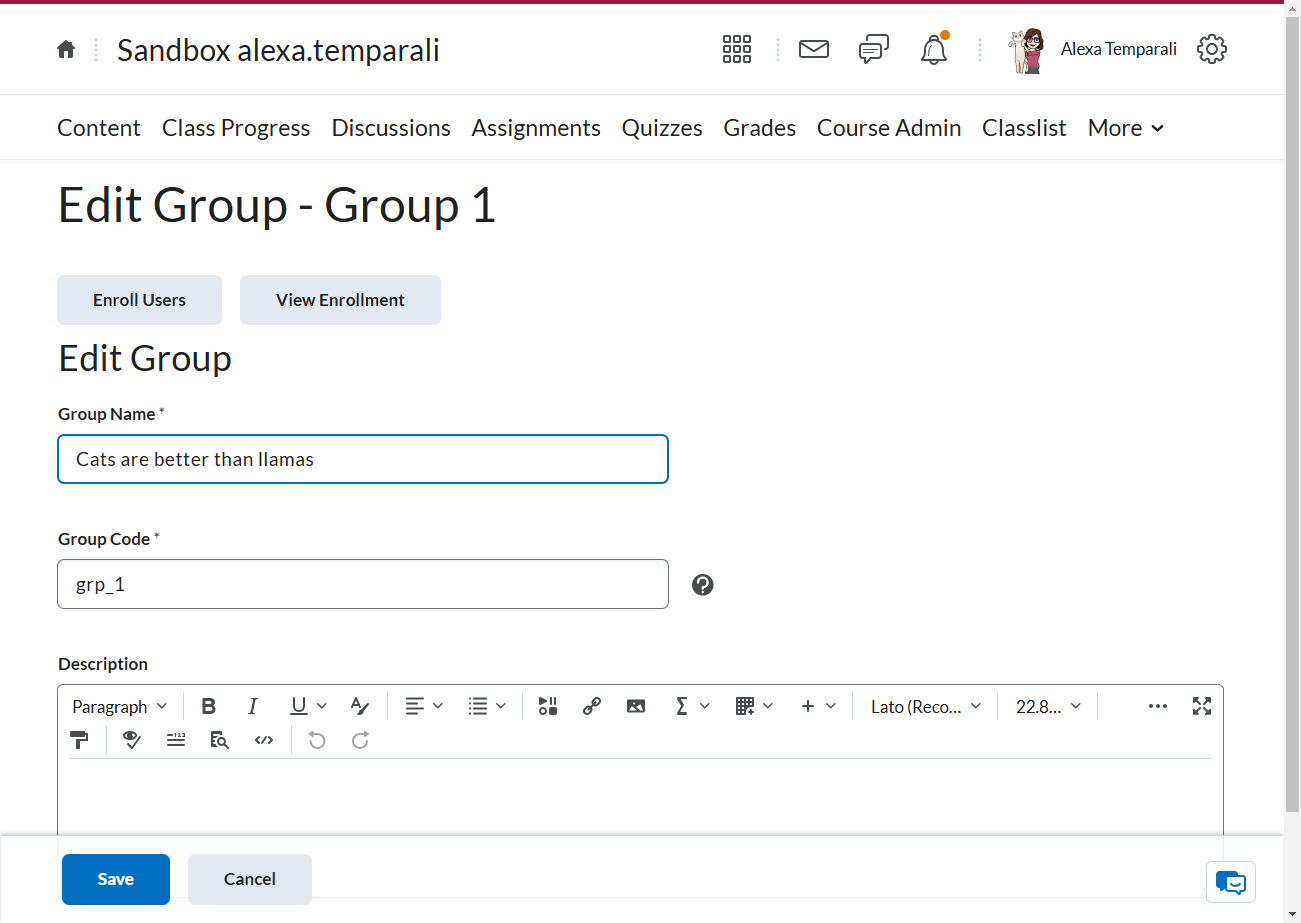Image resolution: width=1301 pixels, height=923 pixels.
Task: Run the accessibility checker
Action: click(131, 740)
